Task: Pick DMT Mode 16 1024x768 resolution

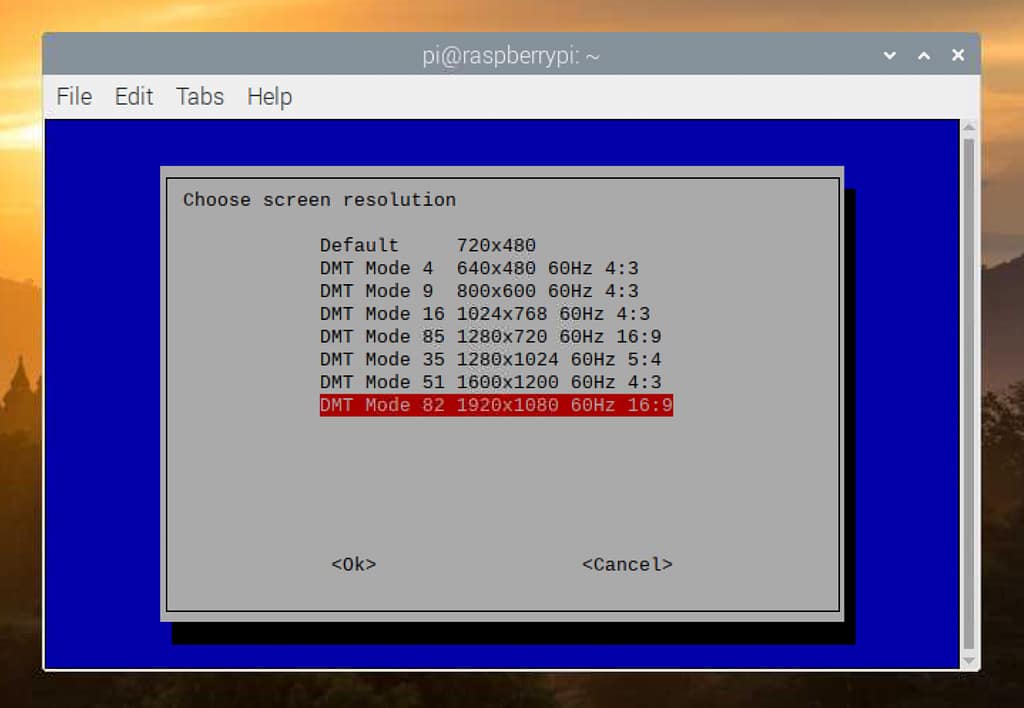Action: [x=485, y=314]
